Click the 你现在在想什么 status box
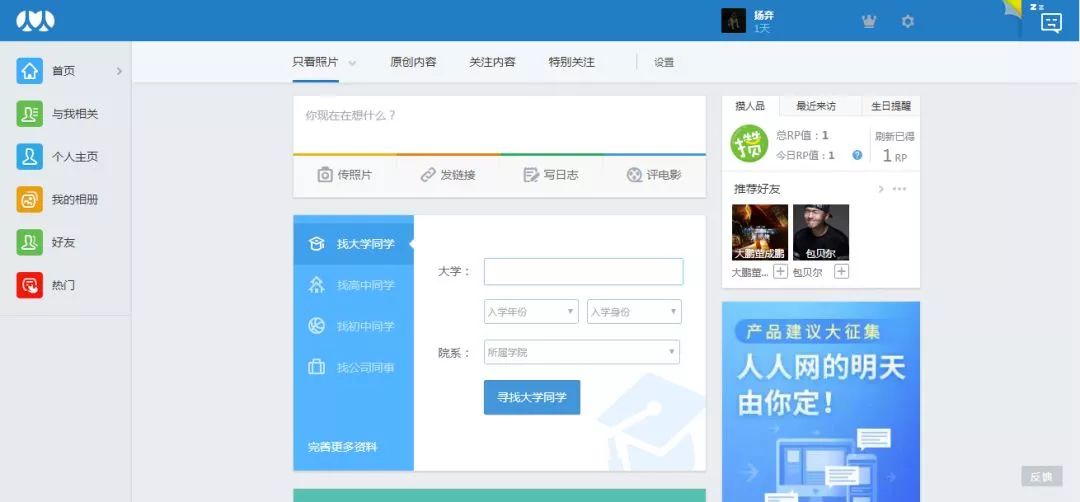1080x502 pixels. click(499, 124)
